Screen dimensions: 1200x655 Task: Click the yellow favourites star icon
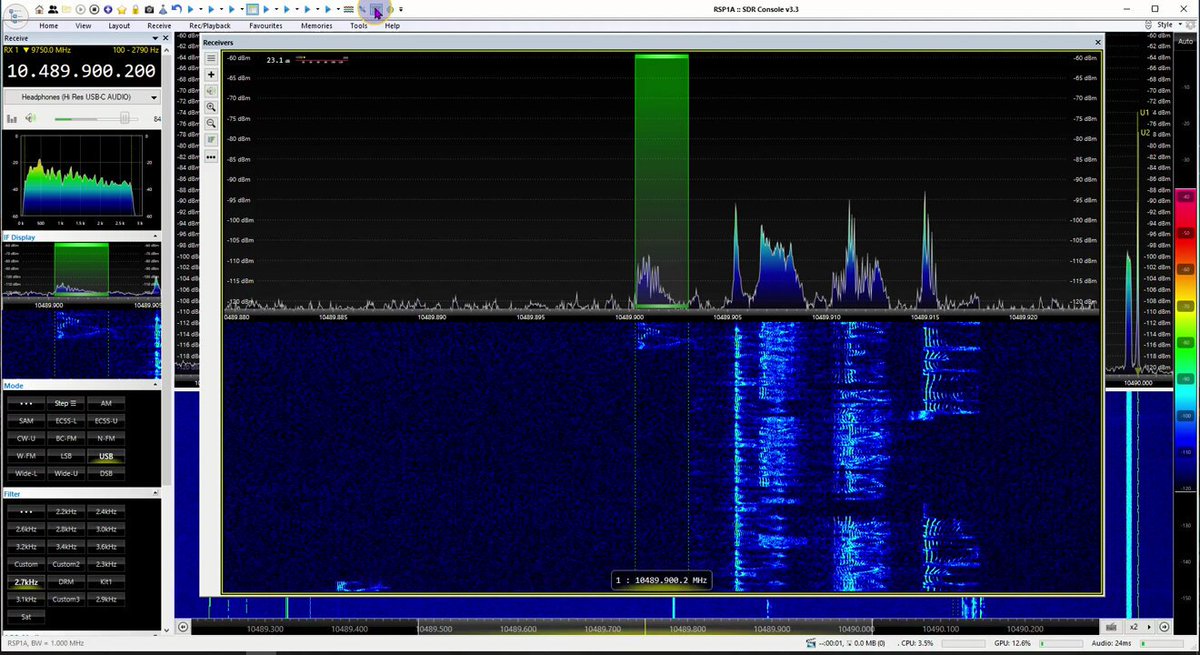(121, 9)
